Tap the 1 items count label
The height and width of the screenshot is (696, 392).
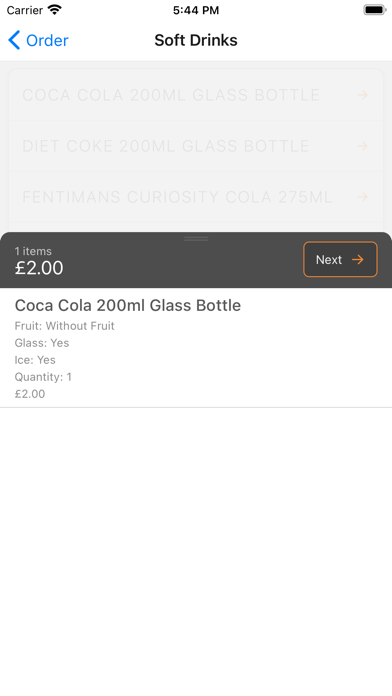(x=33, y=251)
